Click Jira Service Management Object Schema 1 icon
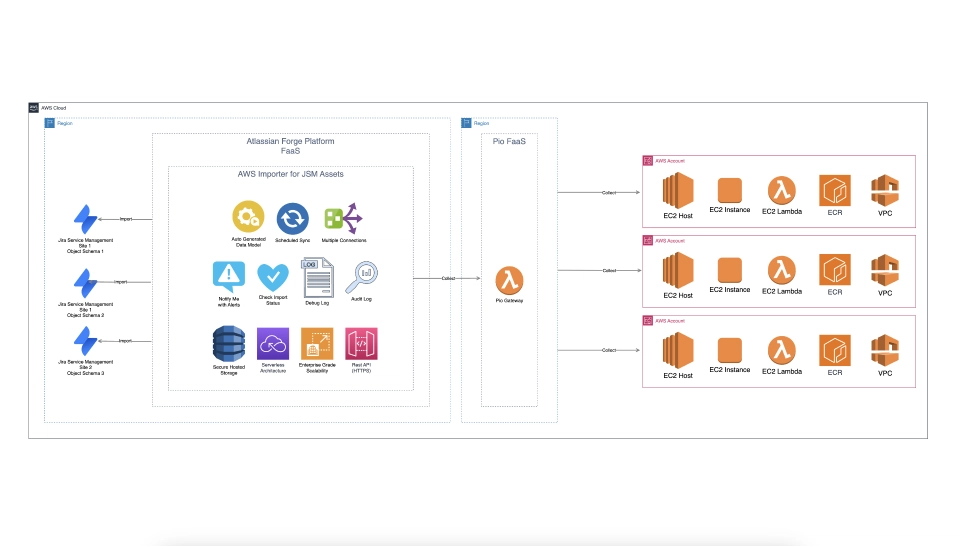 (x=85, y=219)
